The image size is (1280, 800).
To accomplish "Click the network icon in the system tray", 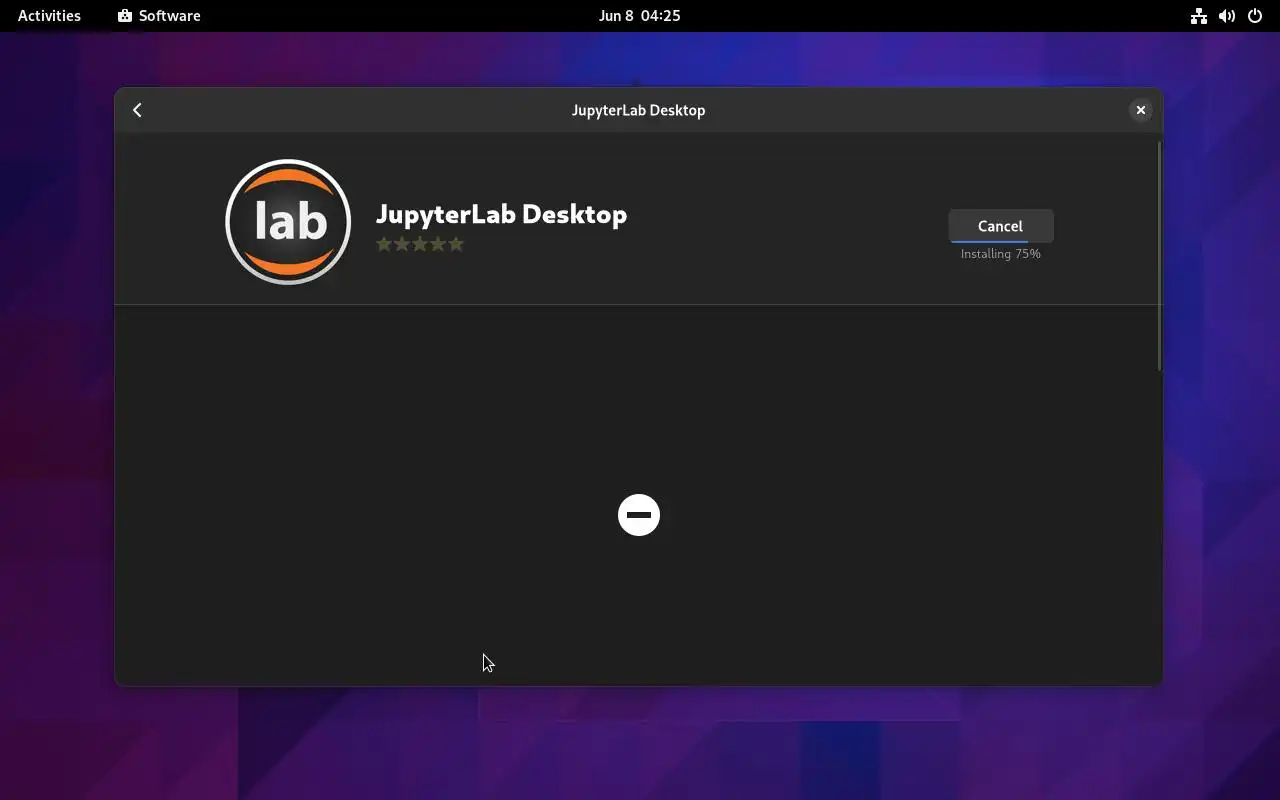I will point(1198,16).
